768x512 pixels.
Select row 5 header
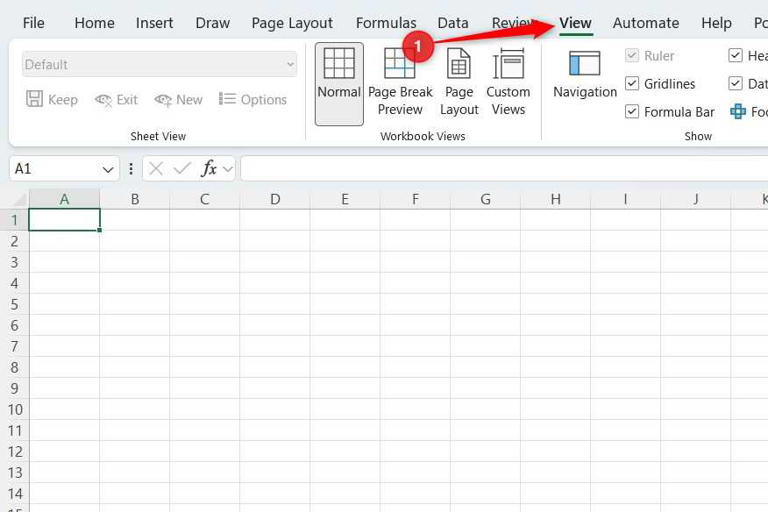[x=15, y=304]
